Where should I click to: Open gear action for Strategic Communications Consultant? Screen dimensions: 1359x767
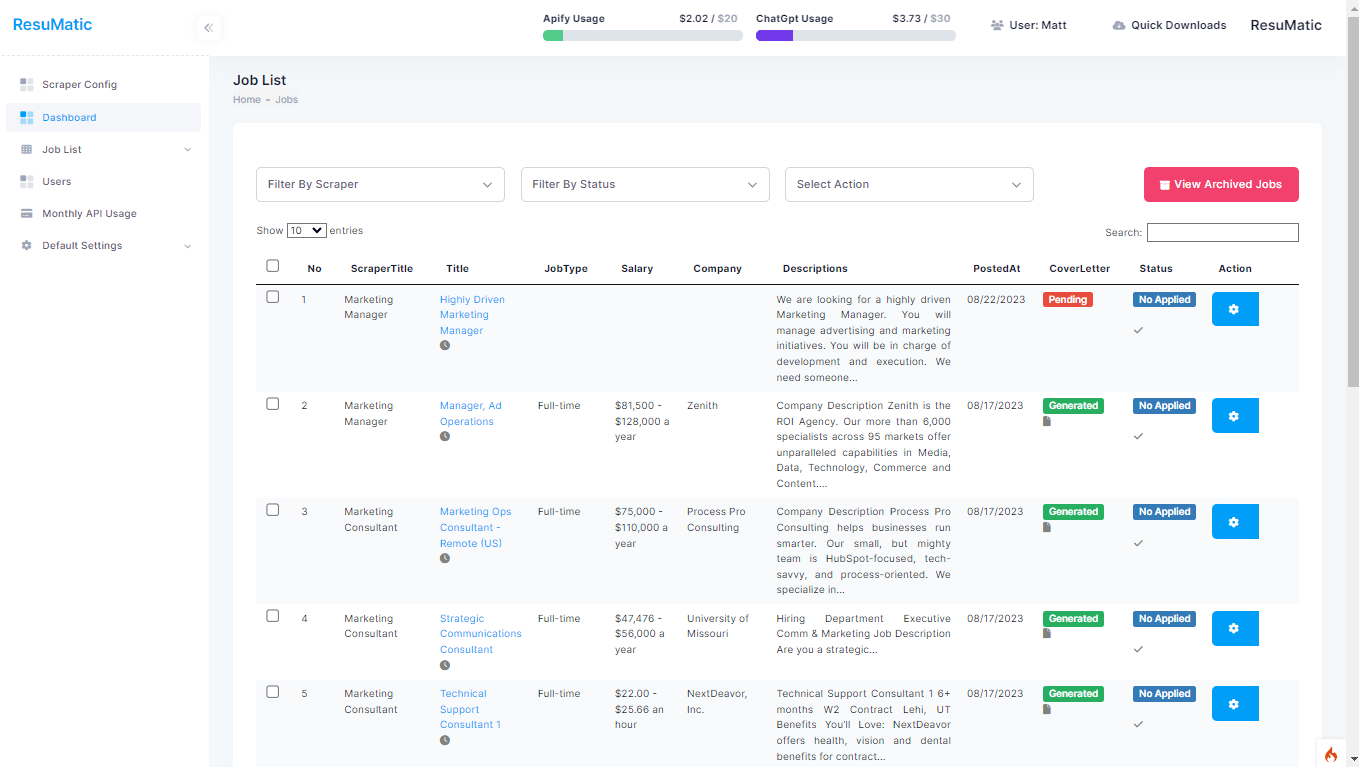pos(1235,628)
